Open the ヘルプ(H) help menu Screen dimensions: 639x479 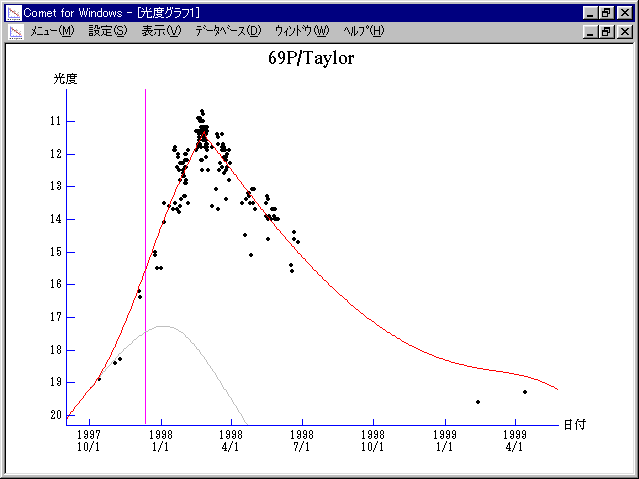363,31
